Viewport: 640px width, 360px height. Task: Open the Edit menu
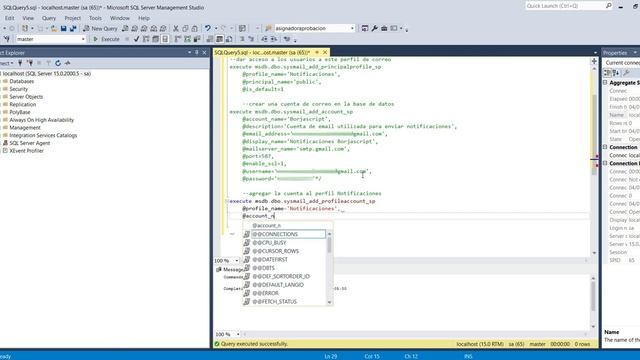9,18
